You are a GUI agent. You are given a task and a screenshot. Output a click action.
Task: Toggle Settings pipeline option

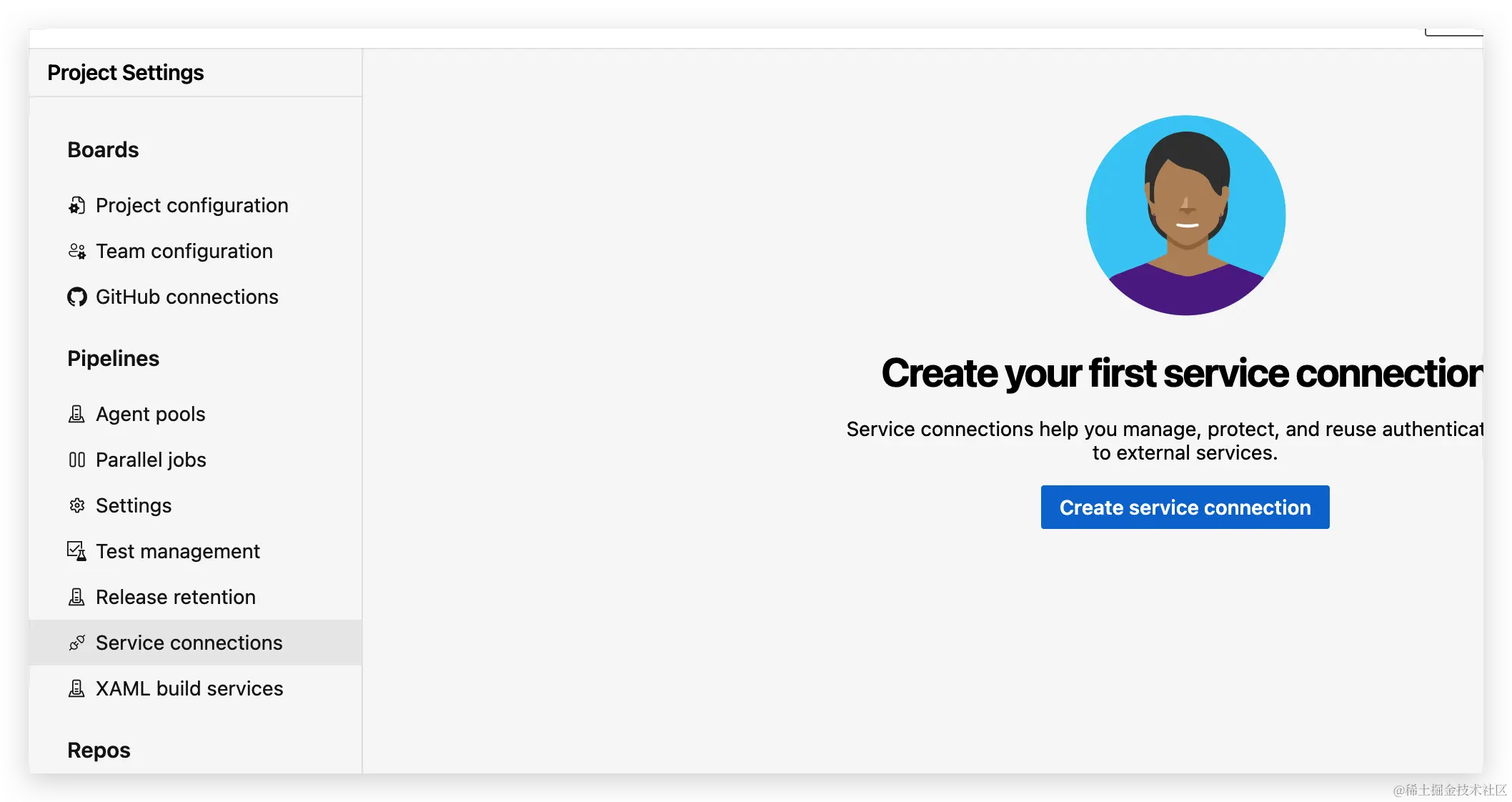click(133, 506)
